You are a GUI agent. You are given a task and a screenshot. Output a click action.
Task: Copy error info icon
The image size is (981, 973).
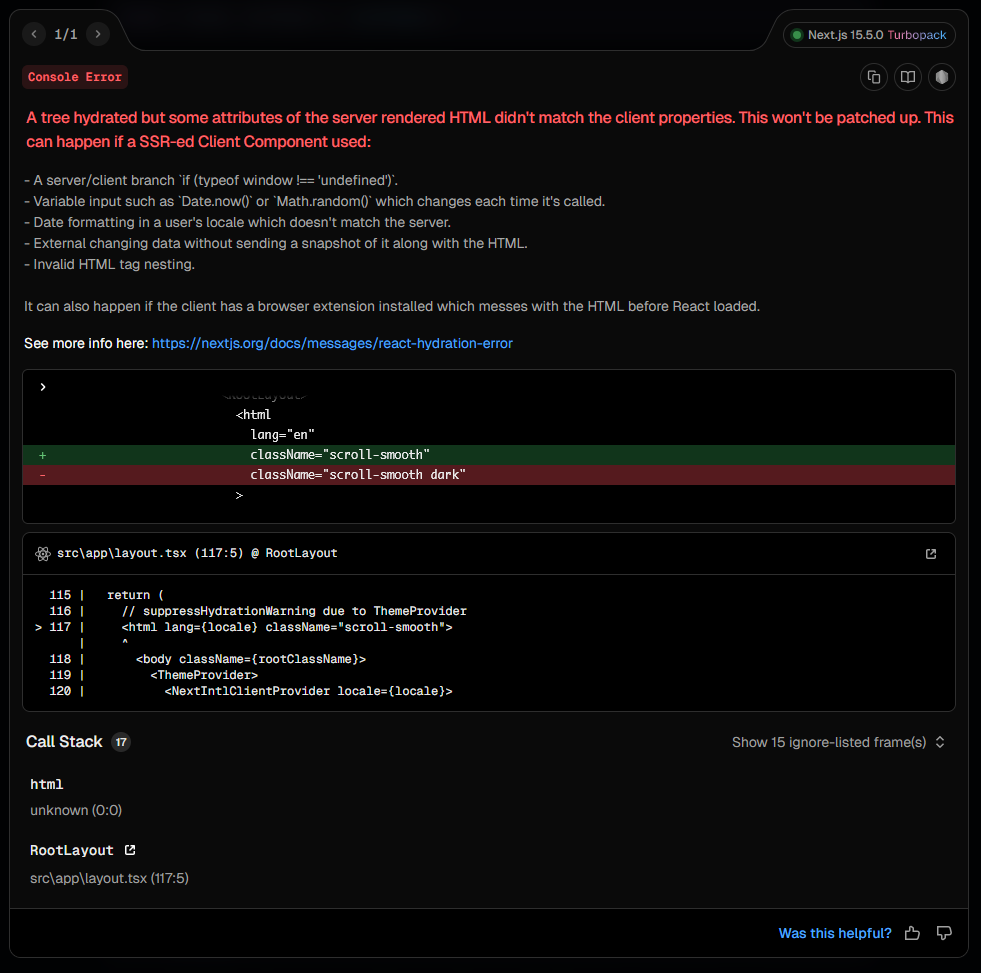[874, 77]
